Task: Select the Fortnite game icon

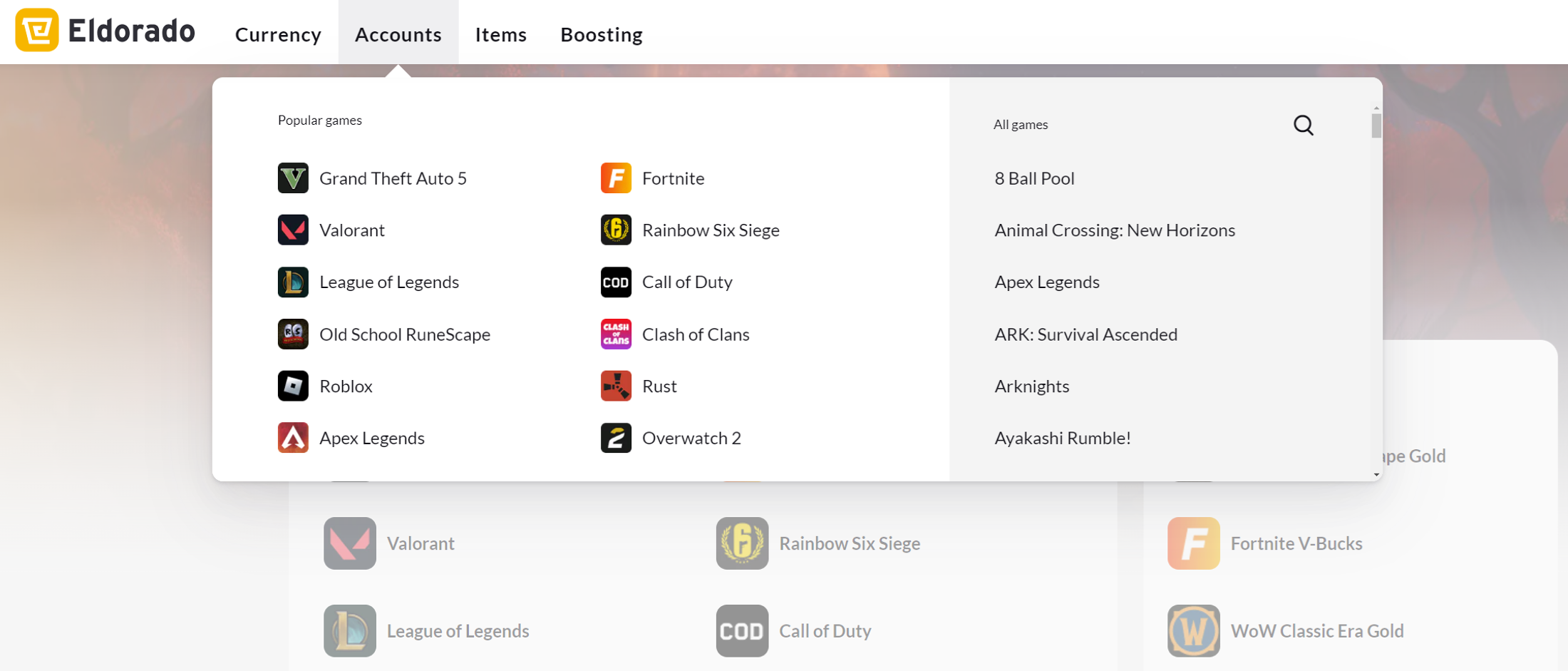Action: click(616, 178)
